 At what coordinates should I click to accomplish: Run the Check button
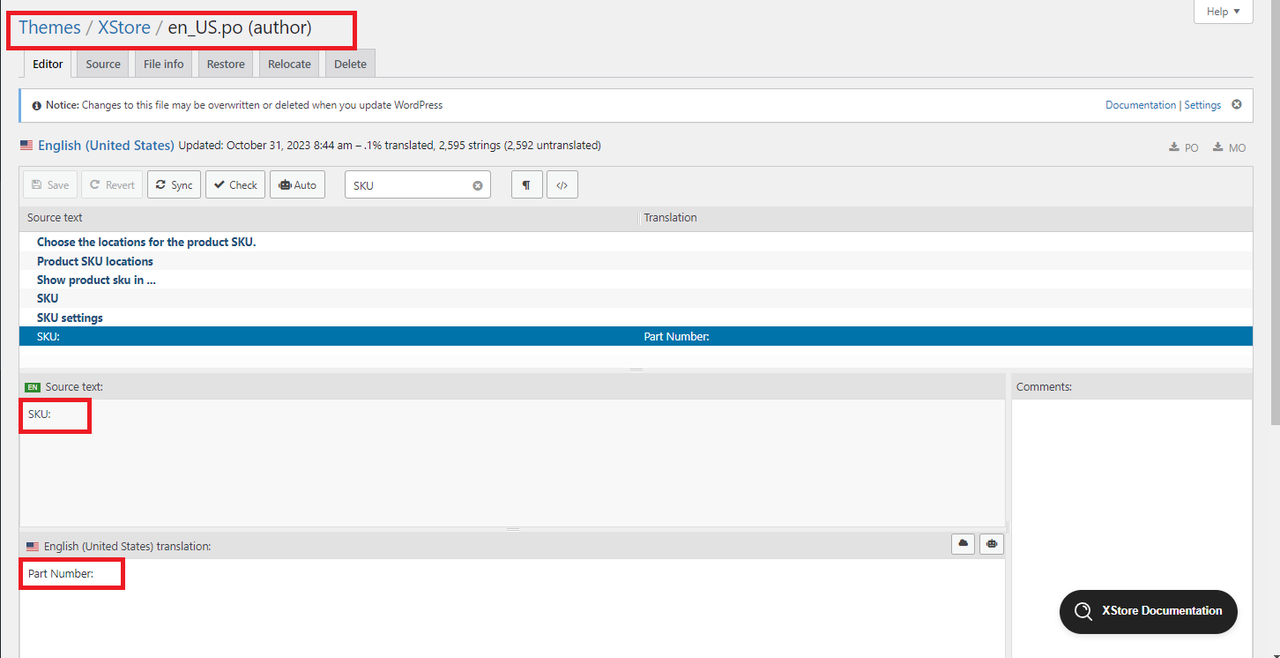(235, 185)
